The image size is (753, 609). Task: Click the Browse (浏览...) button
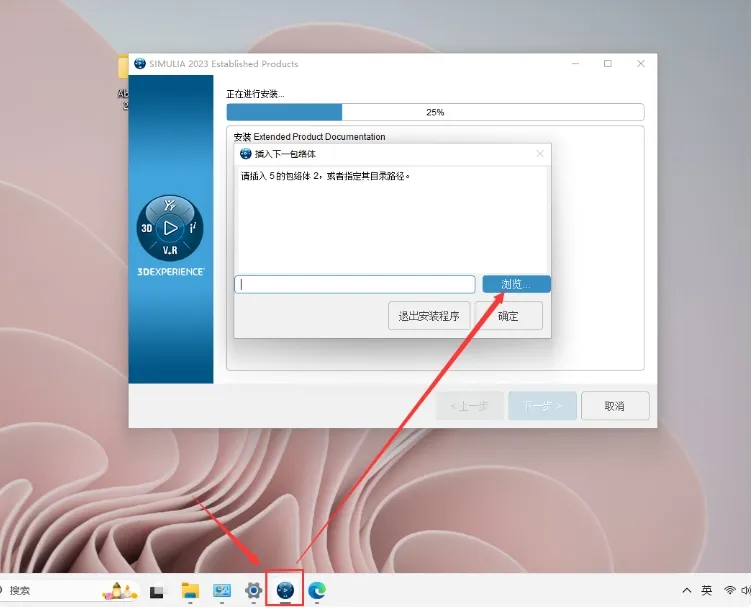(x=516, y=284)
